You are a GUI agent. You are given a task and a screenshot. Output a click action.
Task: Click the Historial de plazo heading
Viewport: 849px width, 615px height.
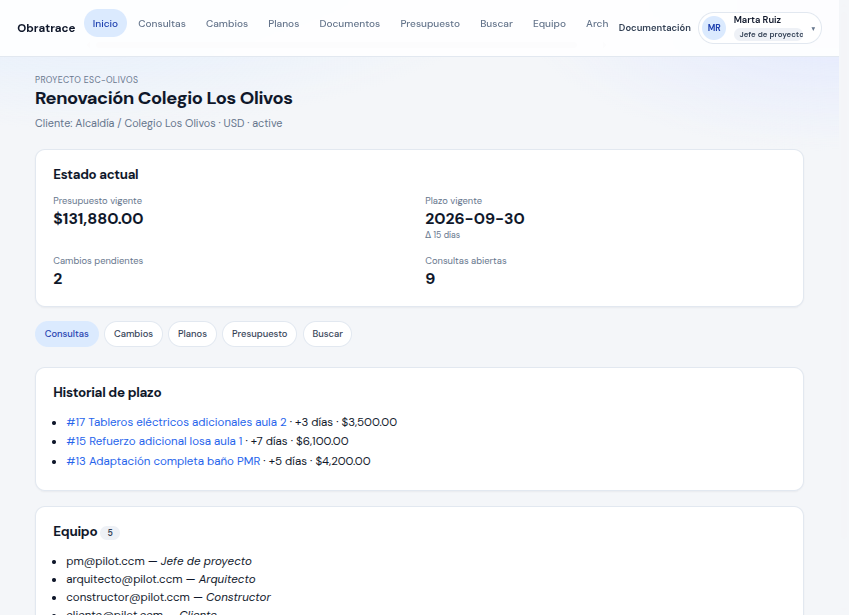[x=107, y=392]
